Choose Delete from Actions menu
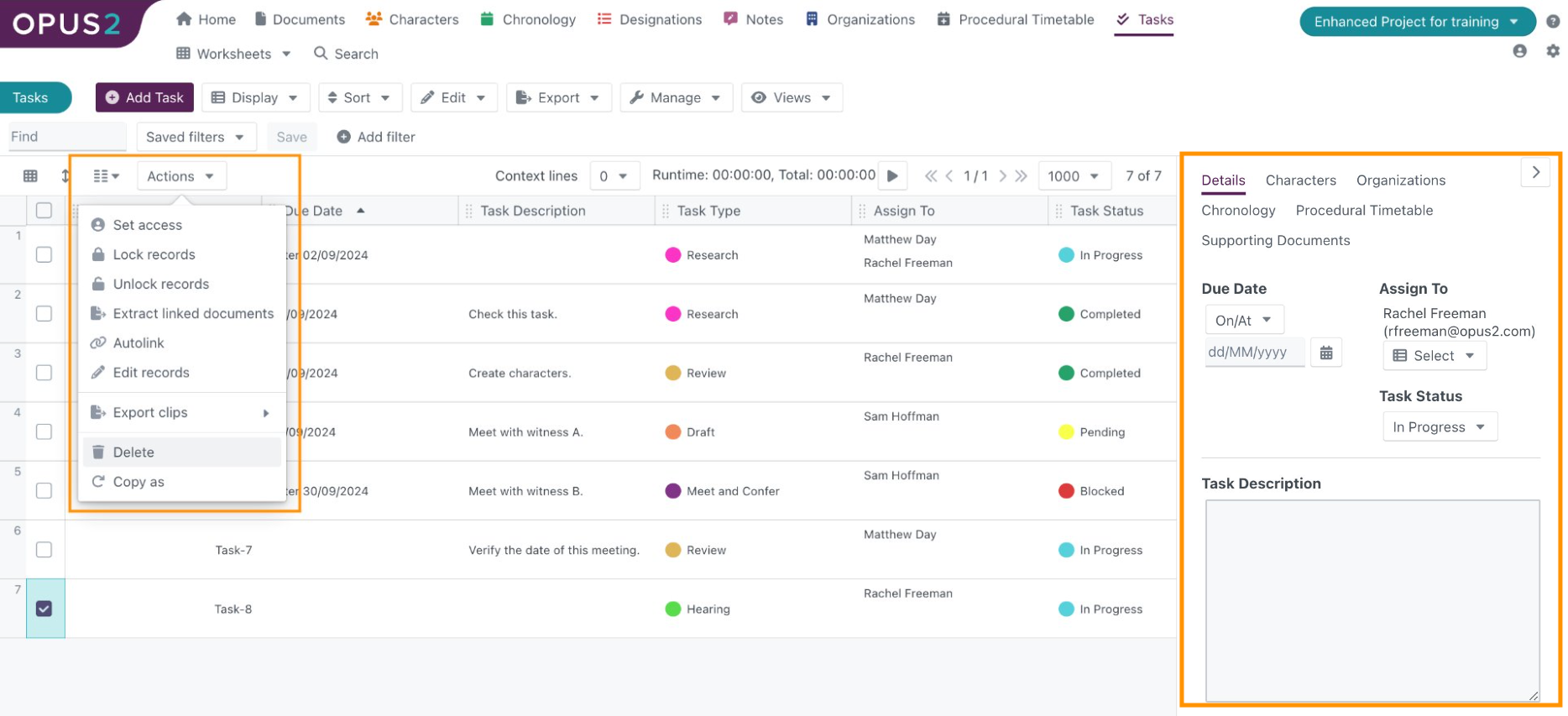 (x=181, y=452)
